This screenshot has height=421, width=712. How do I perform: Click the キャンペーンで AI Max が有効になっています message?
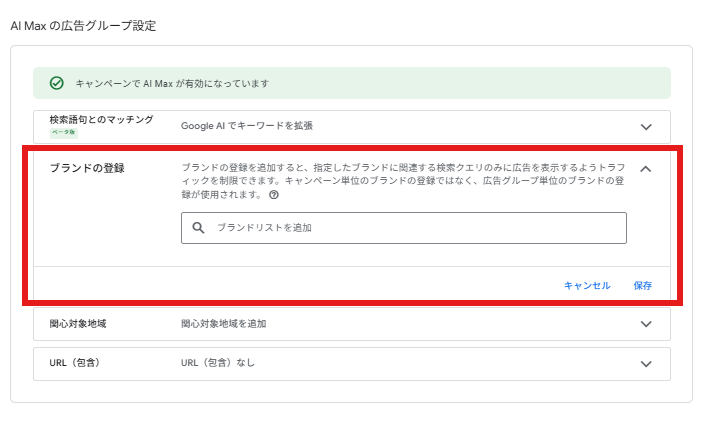[x=172, y=84]
